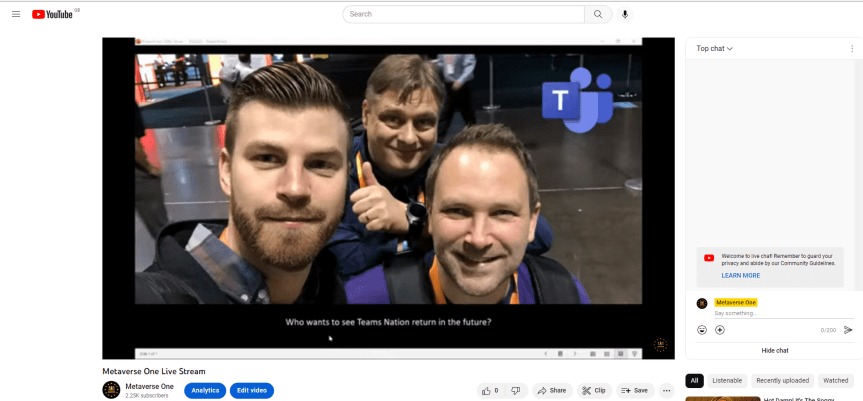Expand the Top chat dropdown

[x=715, y=49]
